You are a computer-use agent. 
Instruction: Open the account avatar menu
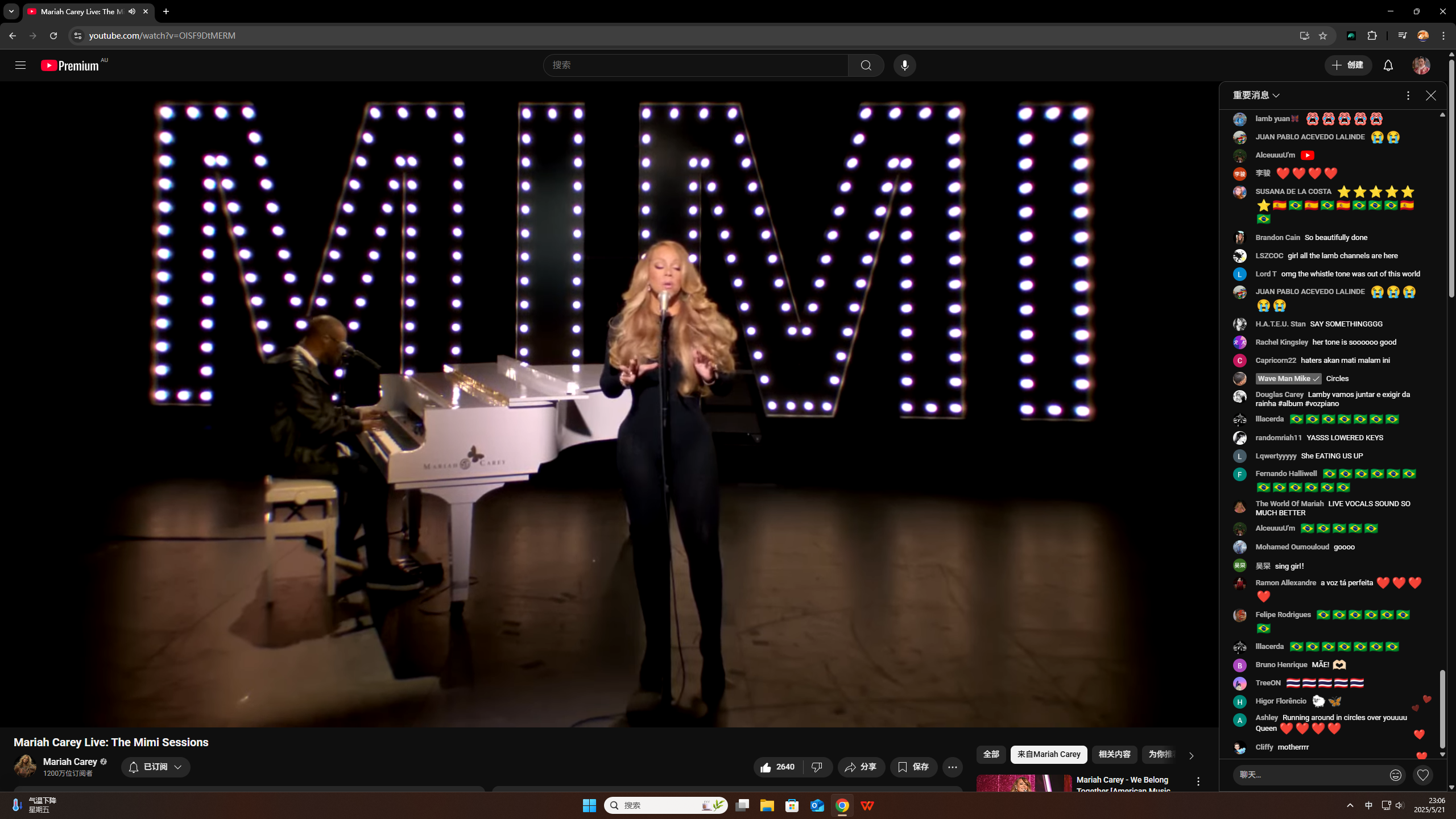[x=1421, y=65]
